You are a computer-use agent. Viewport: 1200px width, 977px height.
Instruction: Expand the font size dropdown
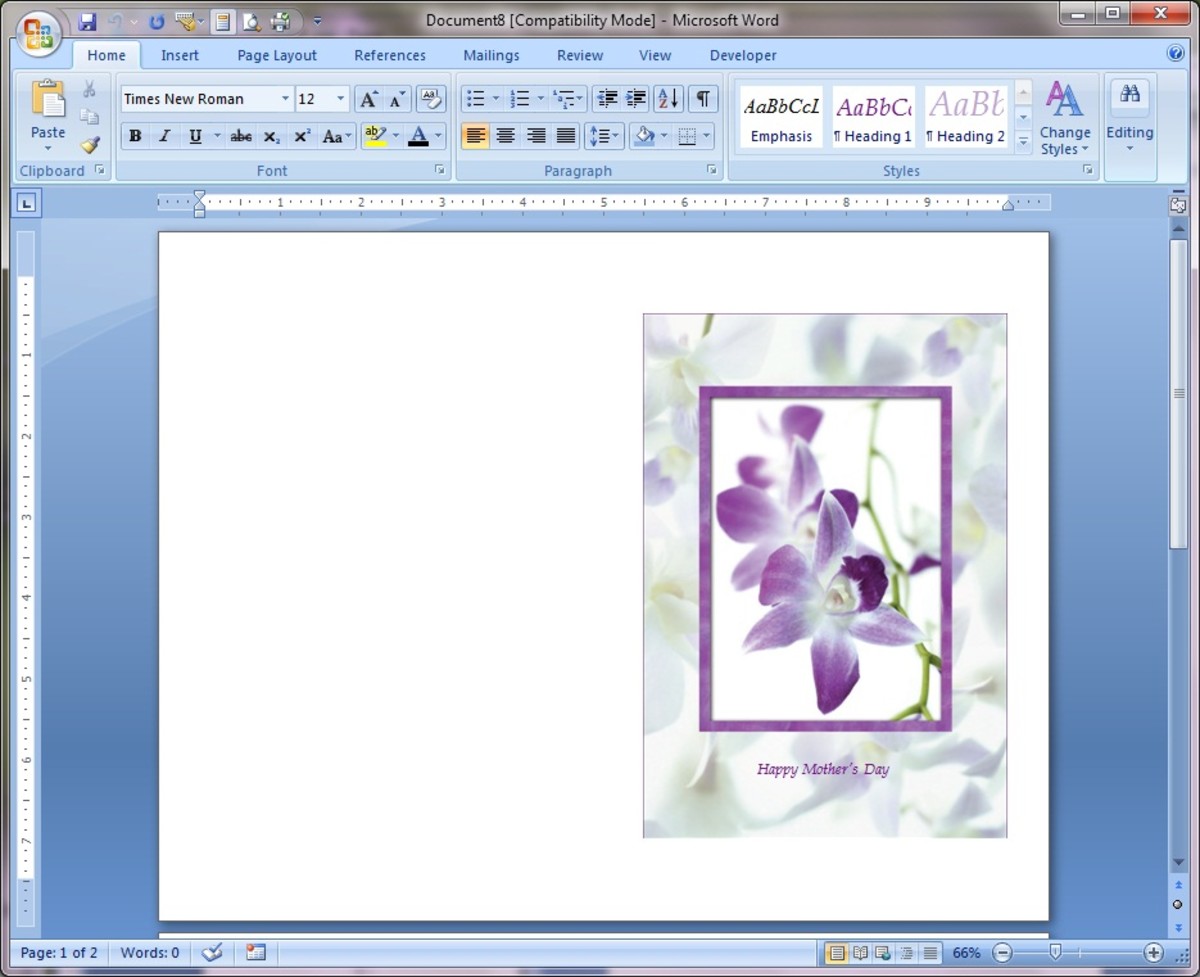click(x=340, y=99)
